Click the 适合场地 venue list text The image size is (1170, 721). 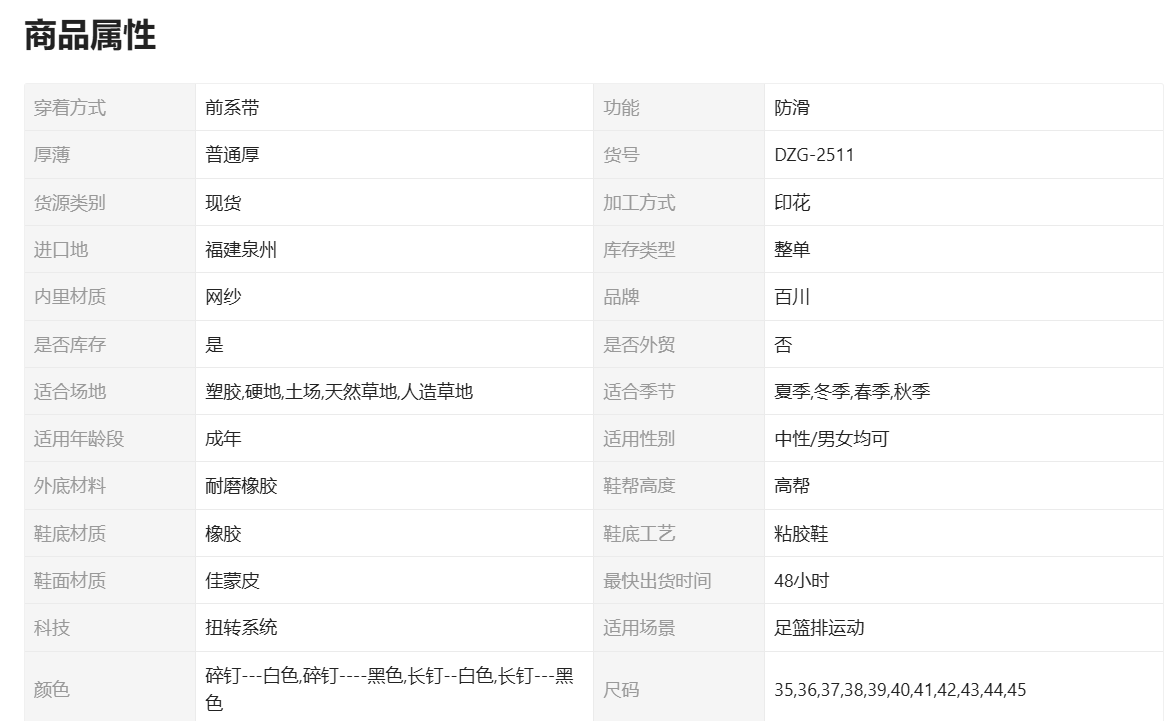339,392
